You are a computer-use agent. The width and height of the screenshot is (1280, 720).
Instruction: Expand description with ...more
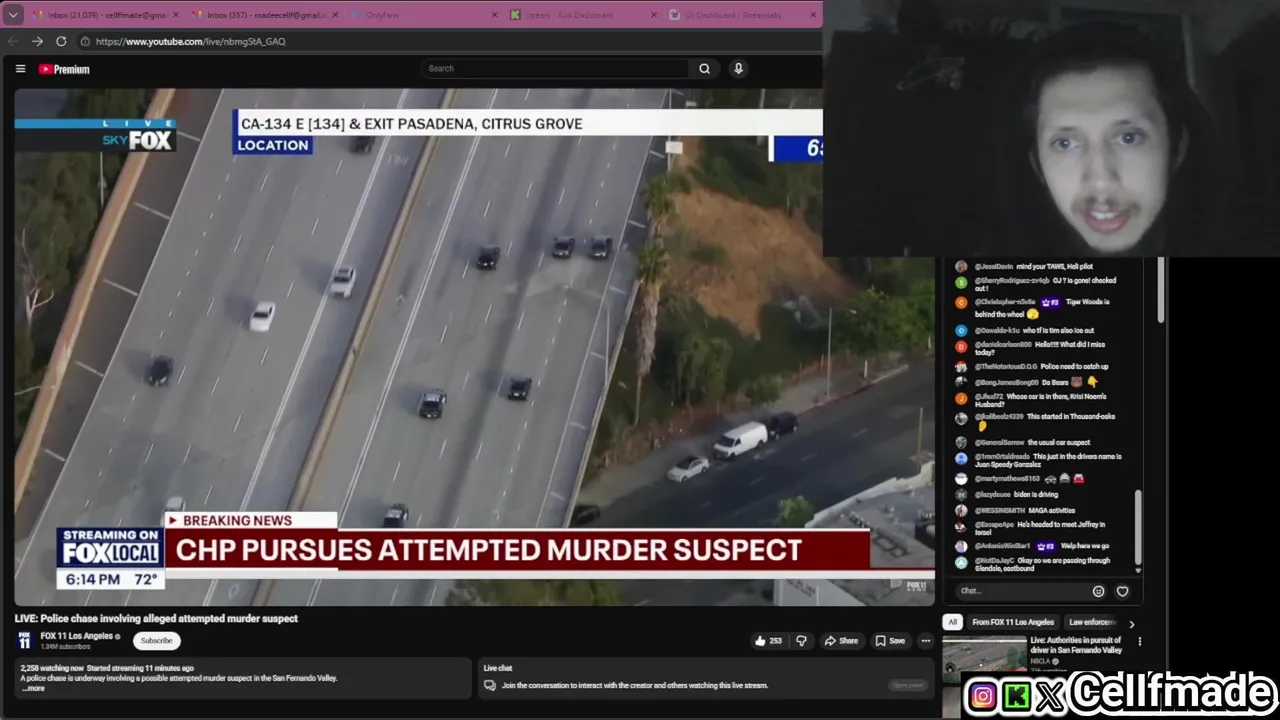[34, 688]
